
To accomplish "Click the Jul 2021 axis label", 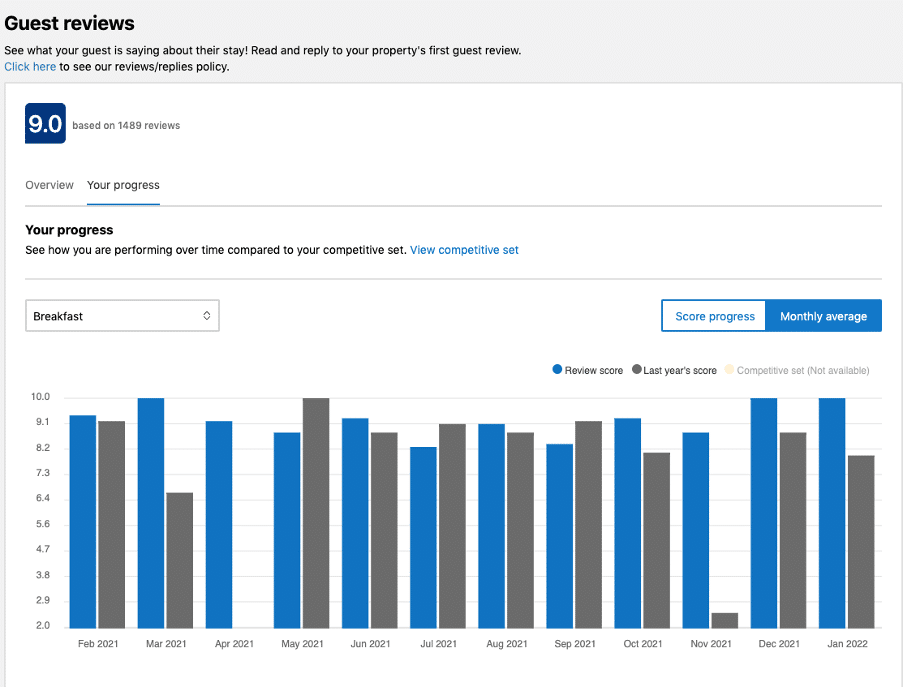I will (x=438, y=644).
